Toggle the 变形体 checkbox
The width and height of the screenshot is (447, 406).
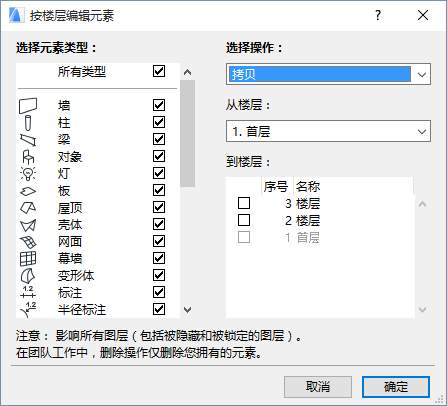coord(159,275)
